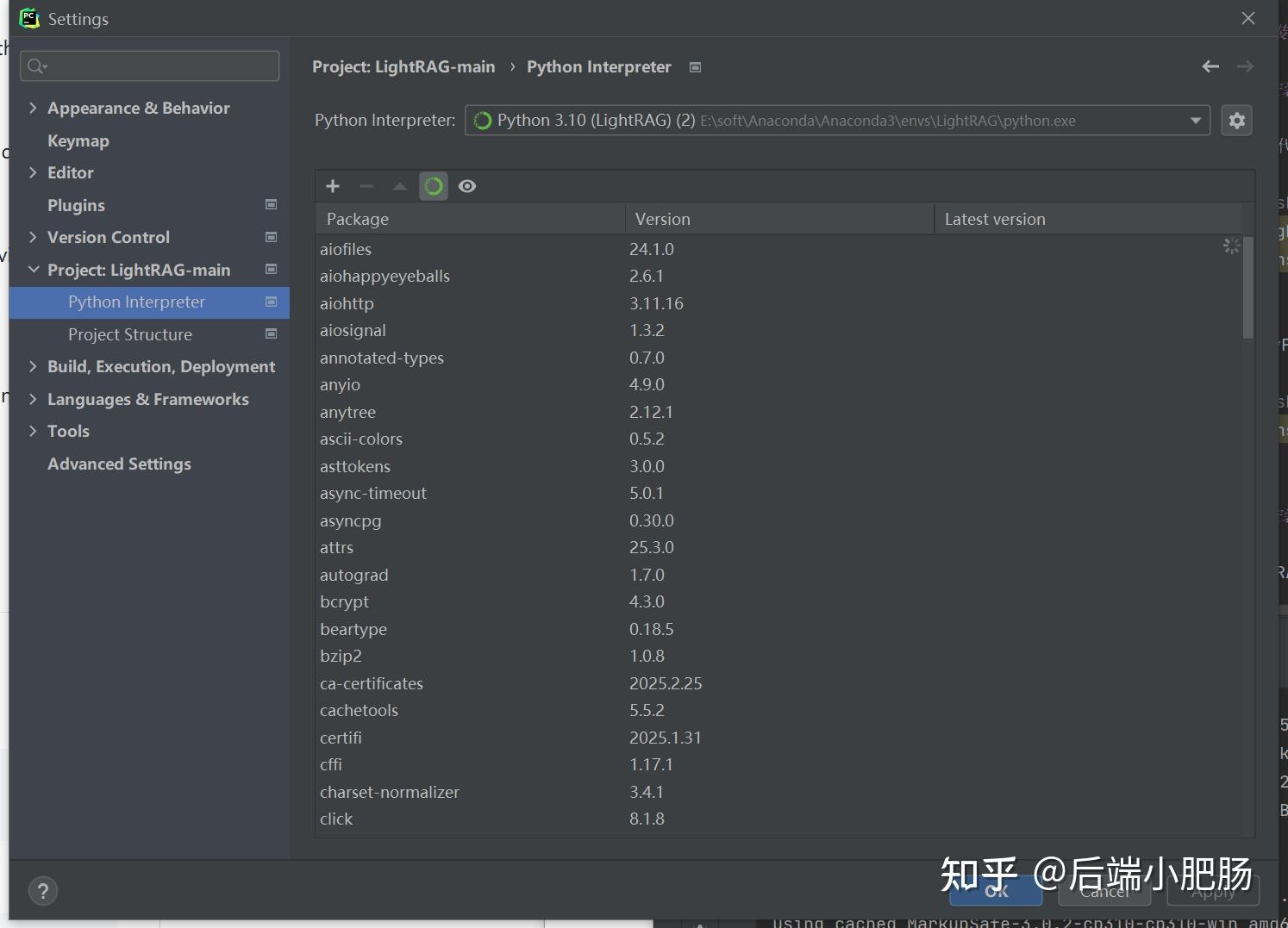
Task: Select the aiofiles package row
Action: (779, 249)
